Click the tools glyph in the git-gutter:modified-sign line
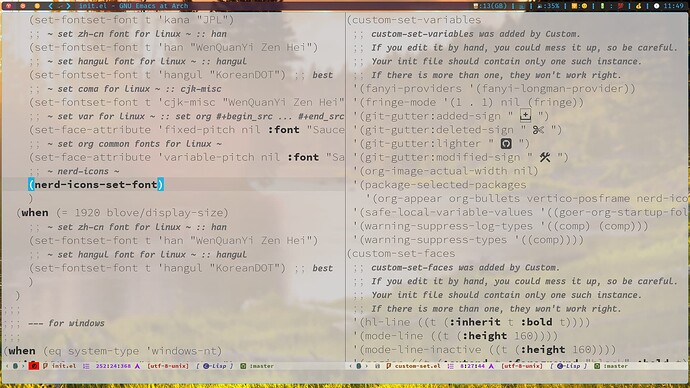This screenshot has width=690, height=388. tap(545, 157)
